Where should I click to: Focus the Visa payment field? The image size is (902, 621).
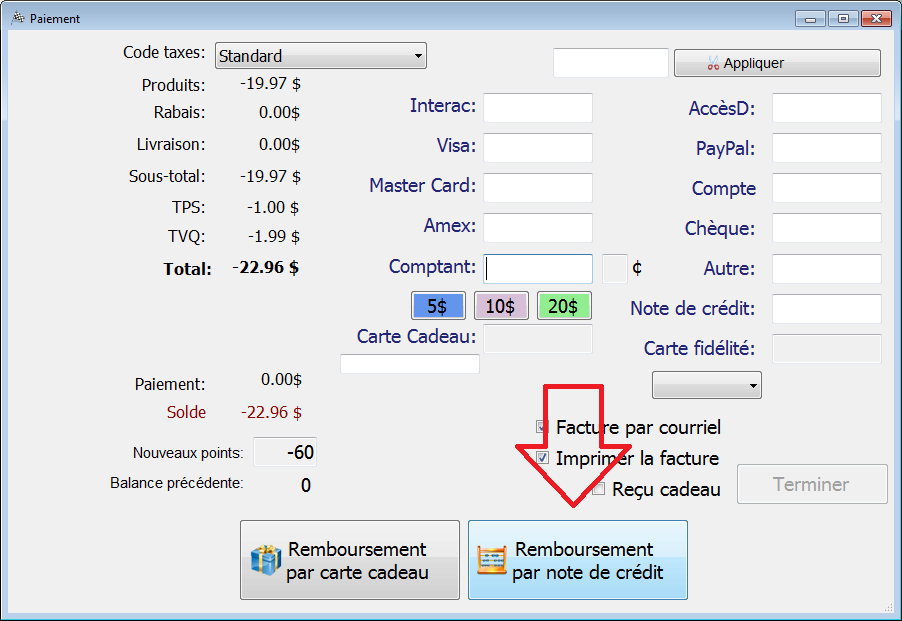(538, 147)
